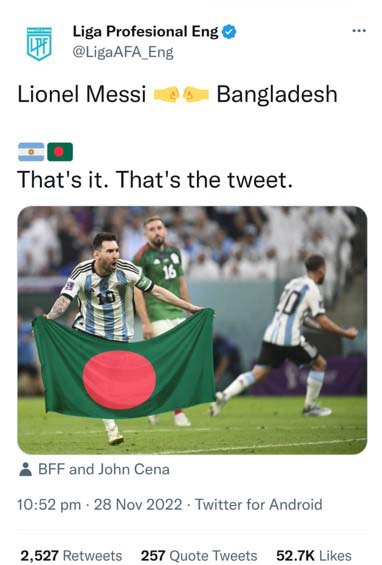Screen dimensions: 382x565
Task: Open the Messi flag photo
Action: coord(192,330)
